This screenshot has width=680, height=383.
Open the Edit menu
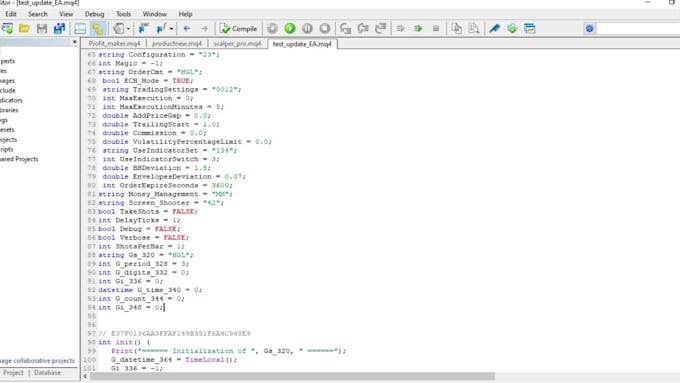[11, 14]
